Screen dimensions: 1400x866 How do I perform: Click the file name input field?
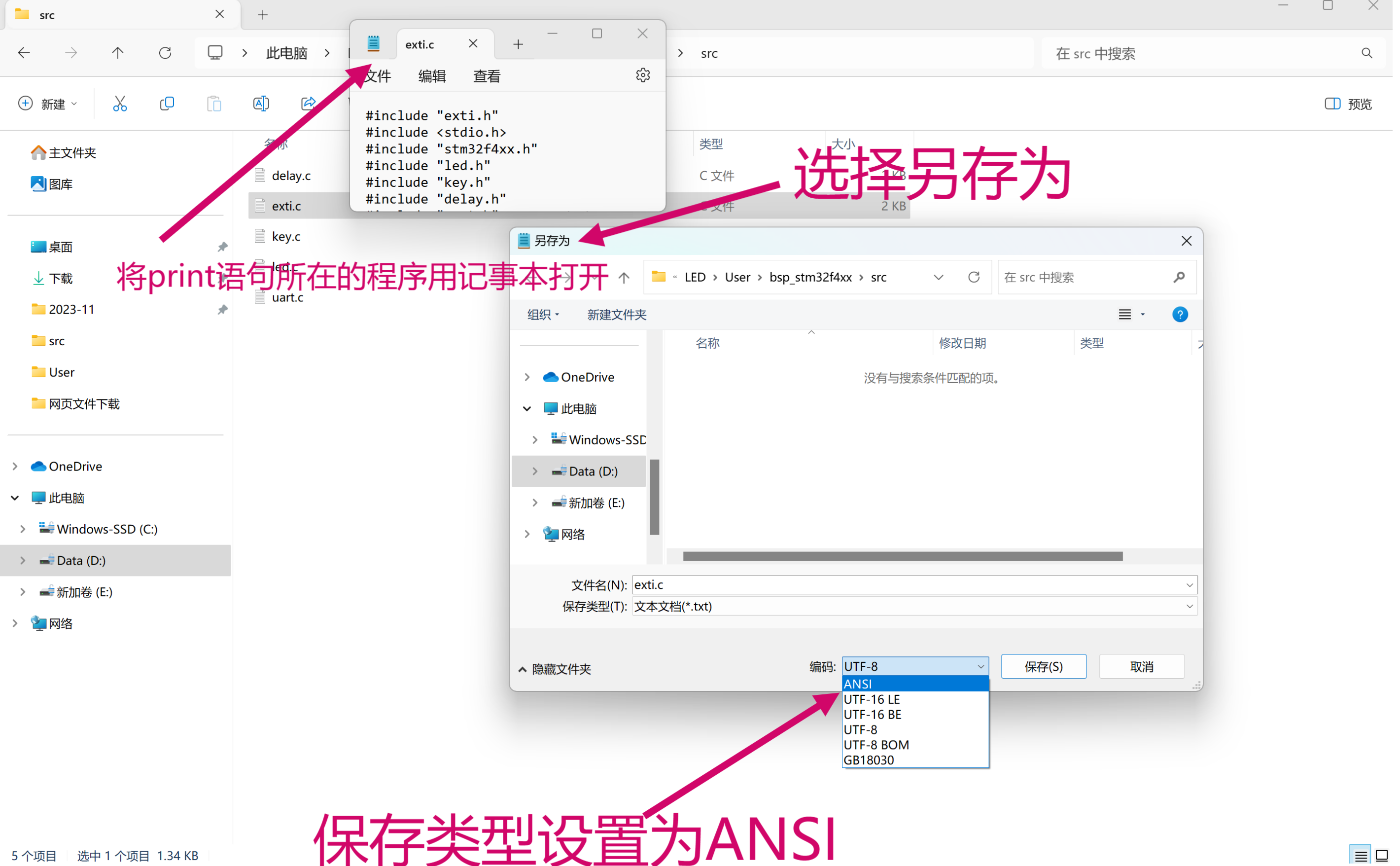pyautogui.click(x=909, y=584)
